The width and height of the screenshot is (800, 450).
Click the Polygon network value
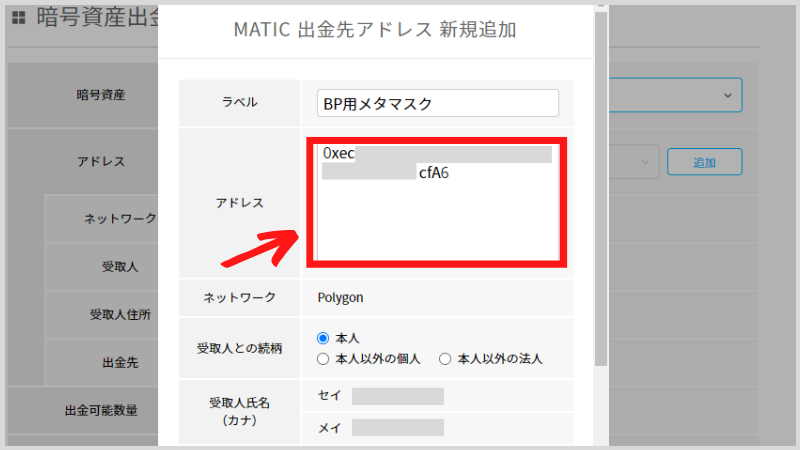pyautogui.click(x=340, y=297)
